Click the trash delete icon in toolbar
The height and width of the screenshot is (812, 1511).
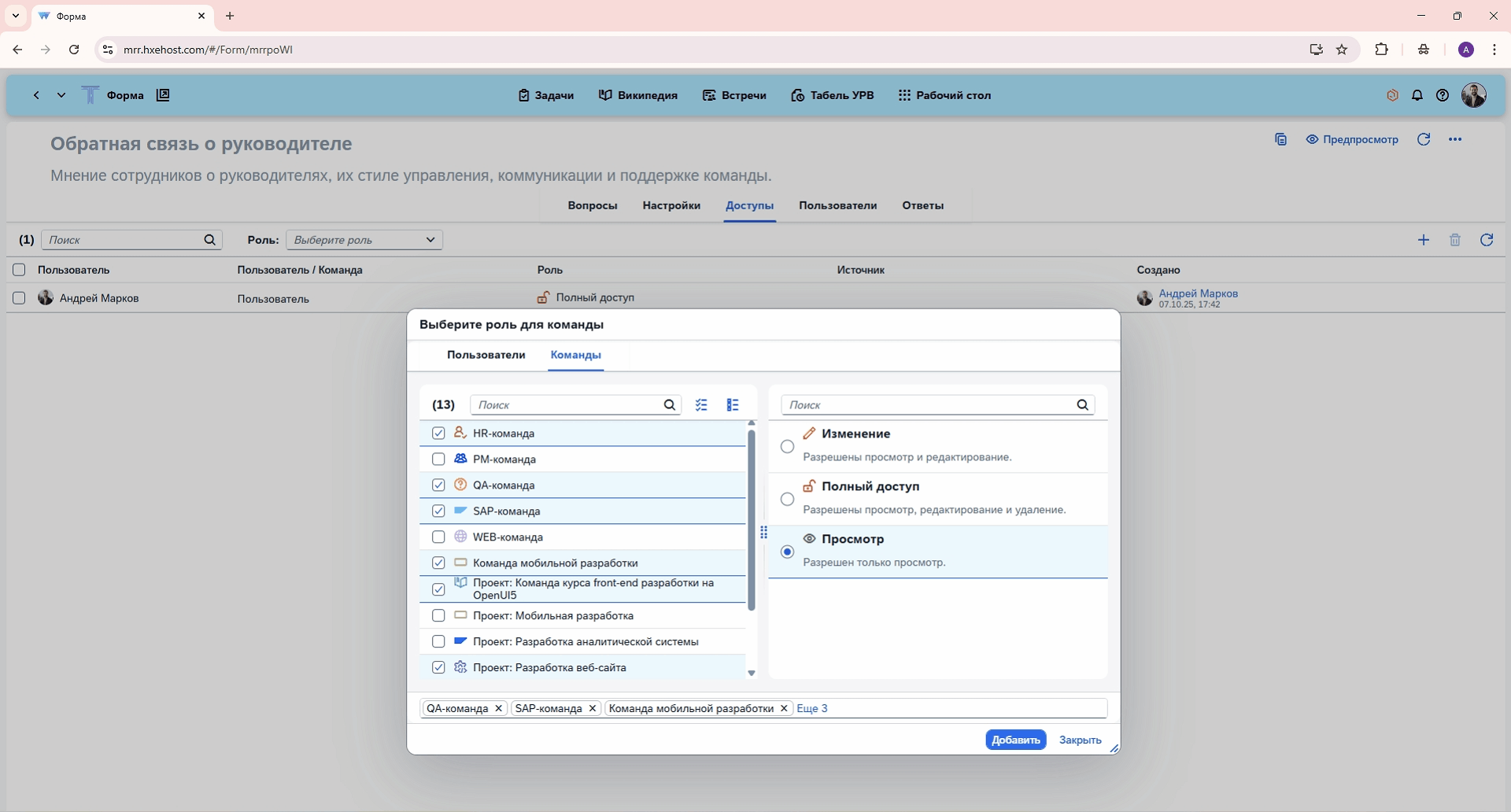click(1454, 240)
